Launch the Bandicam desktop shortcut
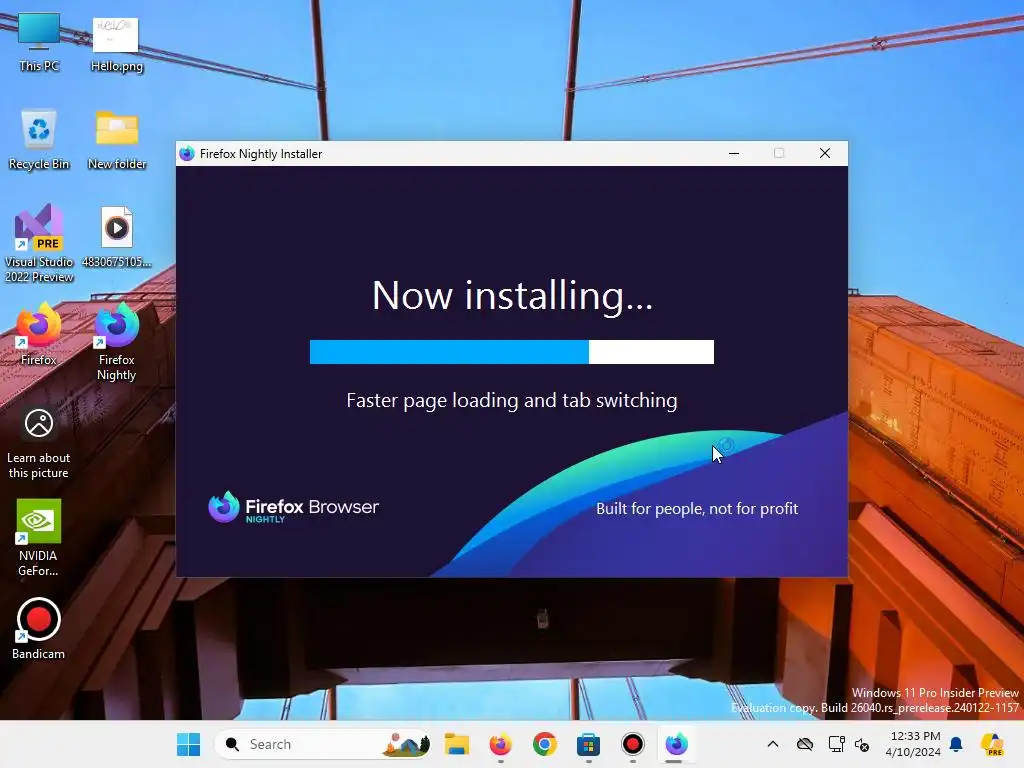 [x=39, y=628]
